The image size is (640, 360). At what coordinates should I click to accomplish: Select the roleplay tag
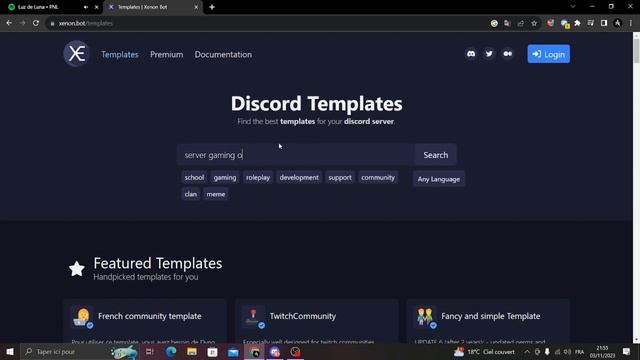258,178
